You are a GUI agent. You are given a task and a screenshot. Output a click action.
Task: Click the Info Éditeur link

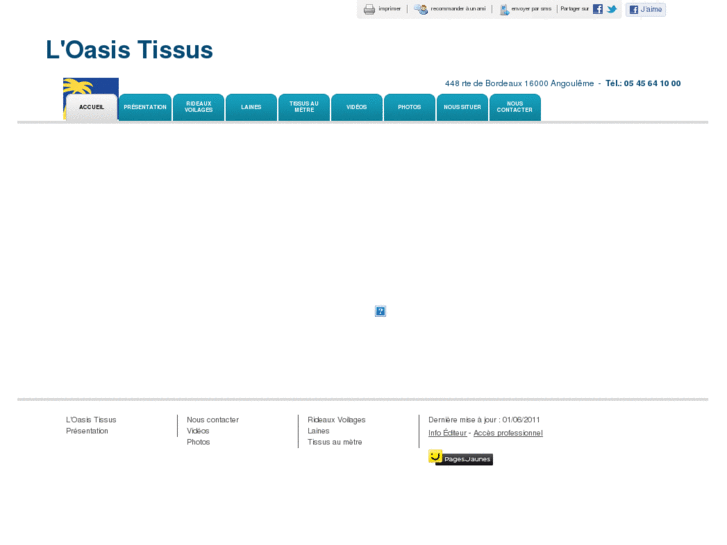coord(447,433)
